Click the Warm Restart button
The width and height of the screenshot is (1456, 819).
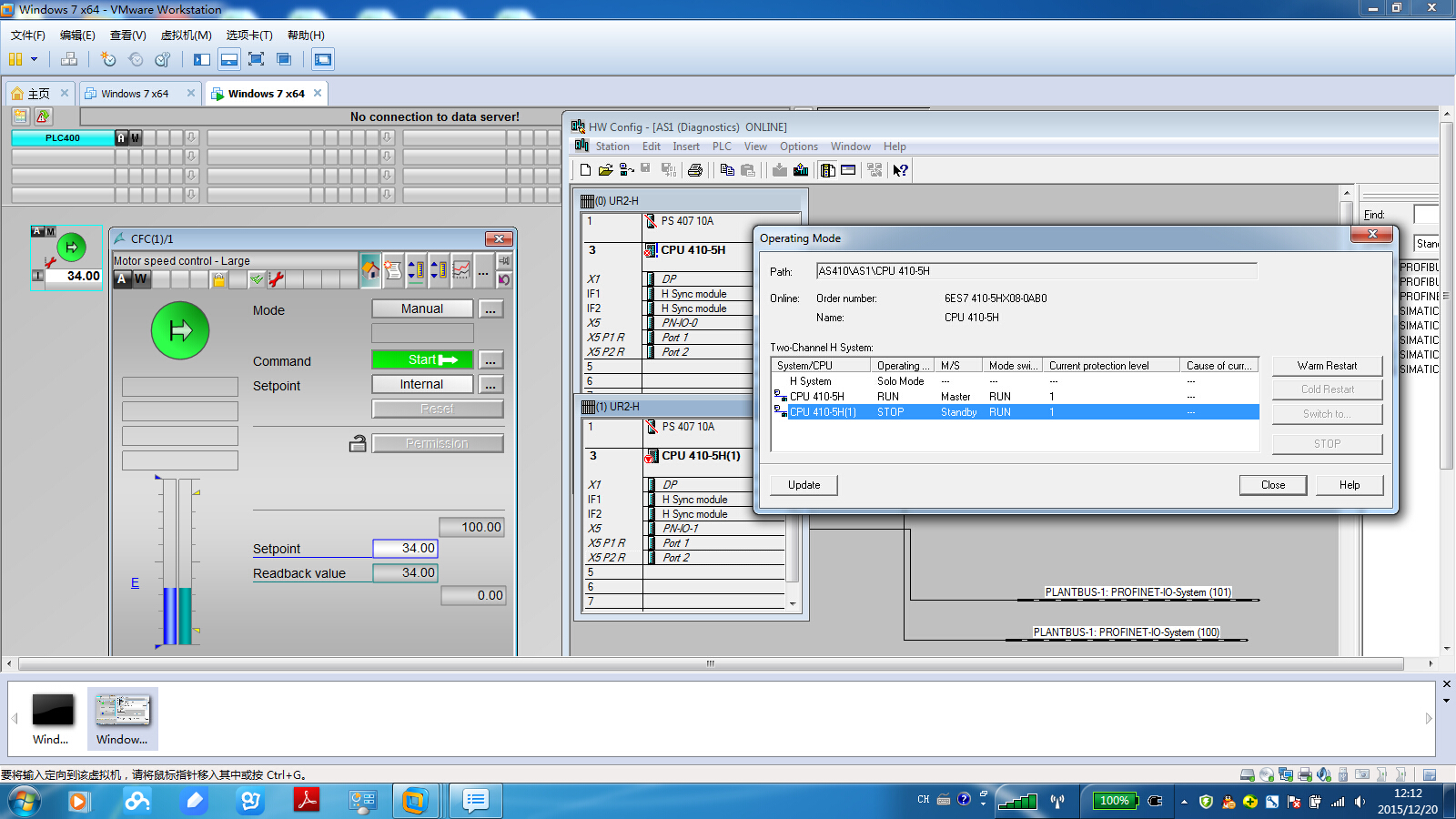click(1327, 366)
